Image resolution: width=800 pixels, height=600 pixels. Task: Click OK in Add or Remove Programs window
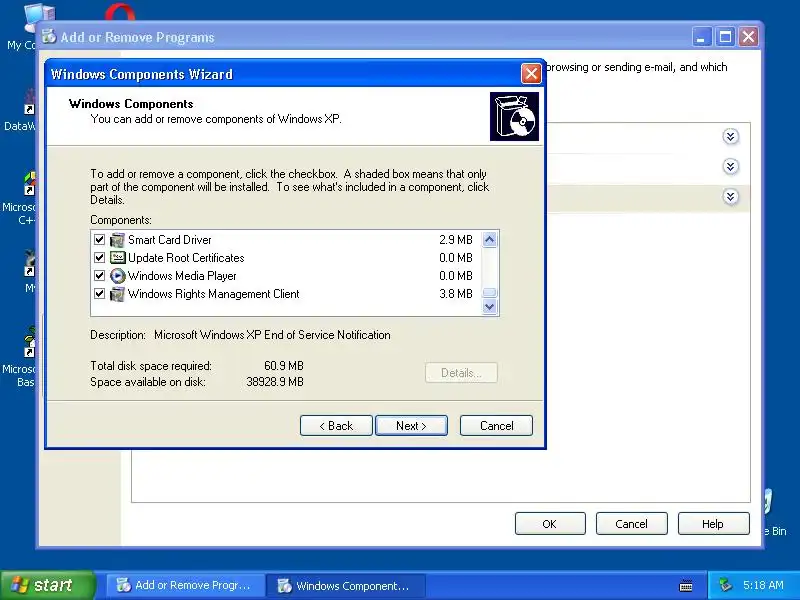tap(550, 524)
